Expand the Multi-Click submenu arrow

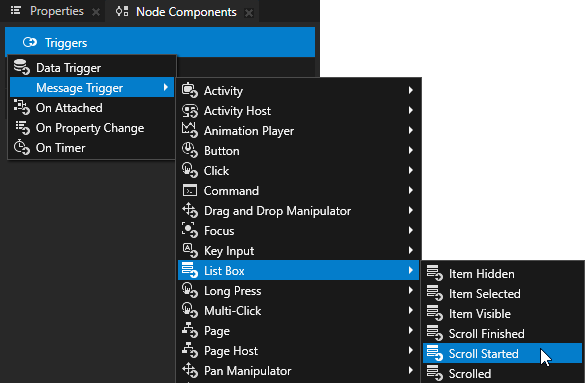pos(411,310)
